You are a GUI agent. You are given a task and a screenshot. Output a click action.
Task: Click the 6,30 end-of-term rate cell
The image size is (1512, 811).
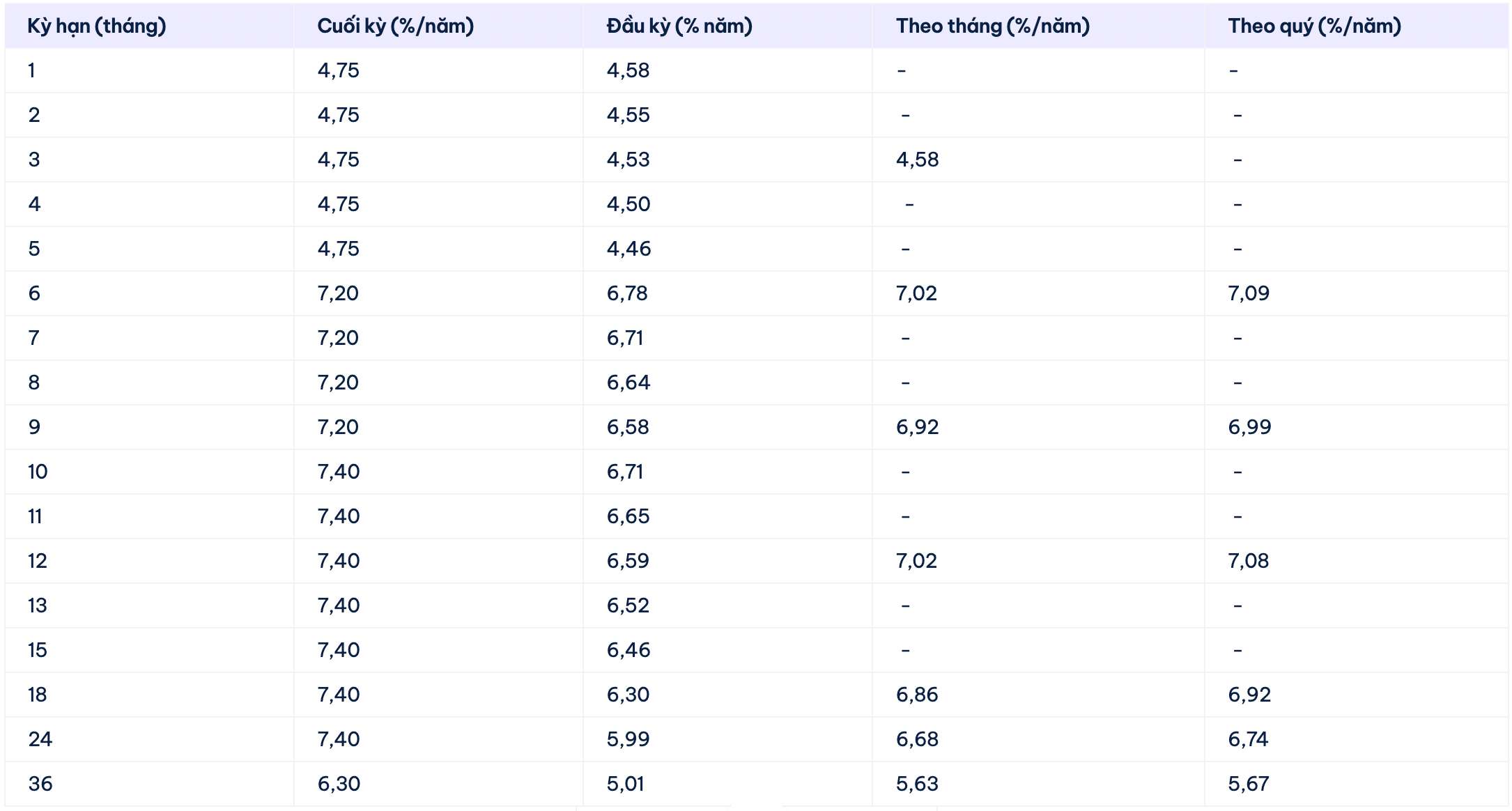339,784
